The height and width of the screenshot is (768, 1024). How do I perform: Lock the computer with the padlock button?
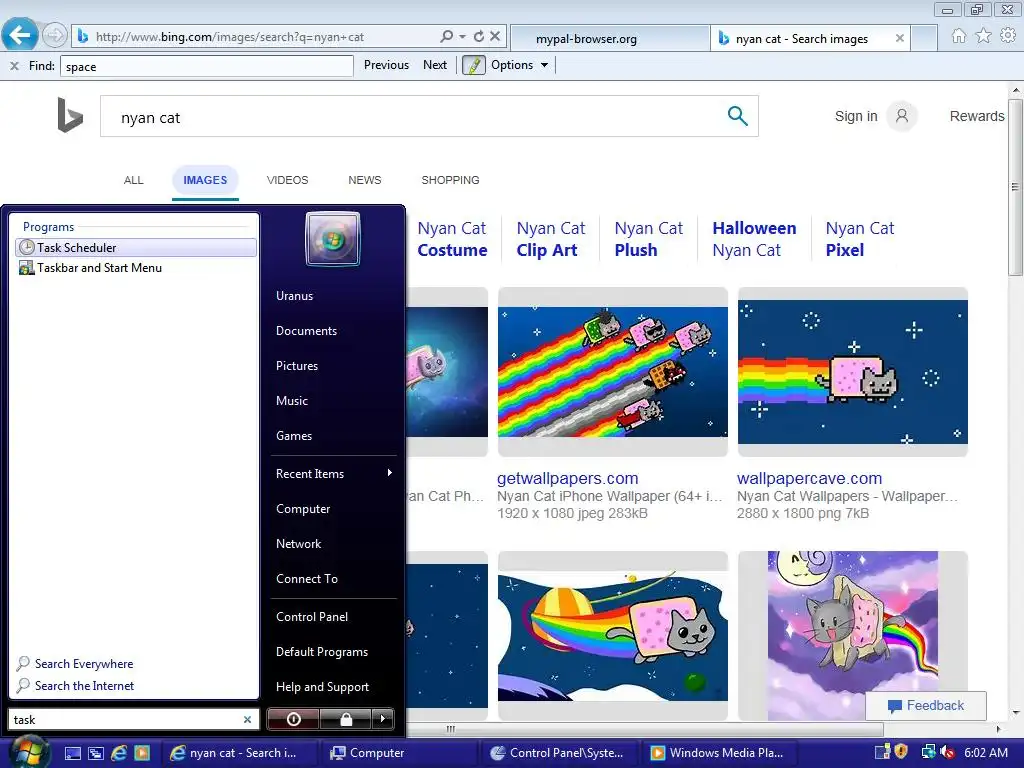point(346,719)
